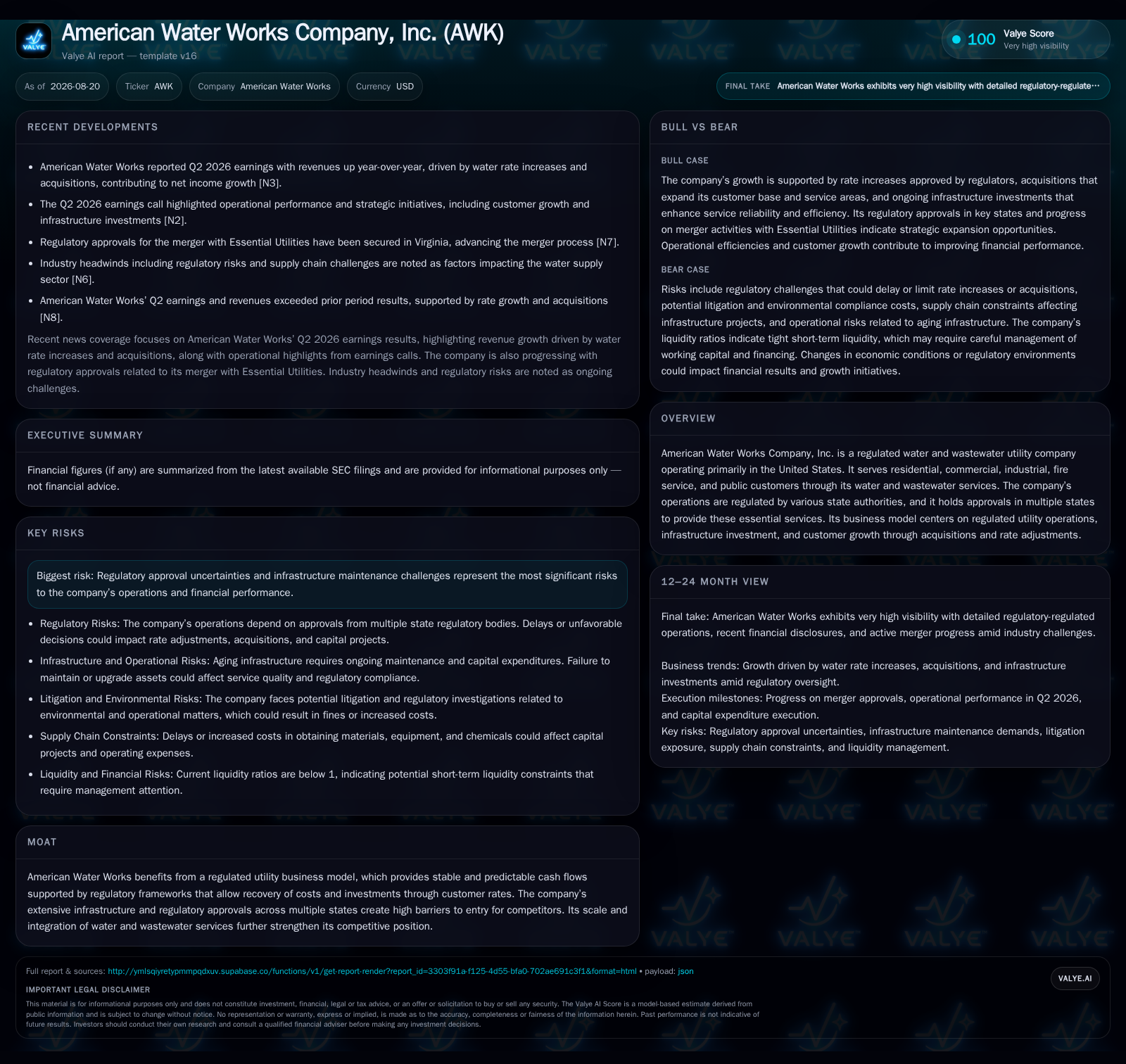1126x1064 pixels.
Task: Click the [N6] citation reference
Action: tap(83, 279)
